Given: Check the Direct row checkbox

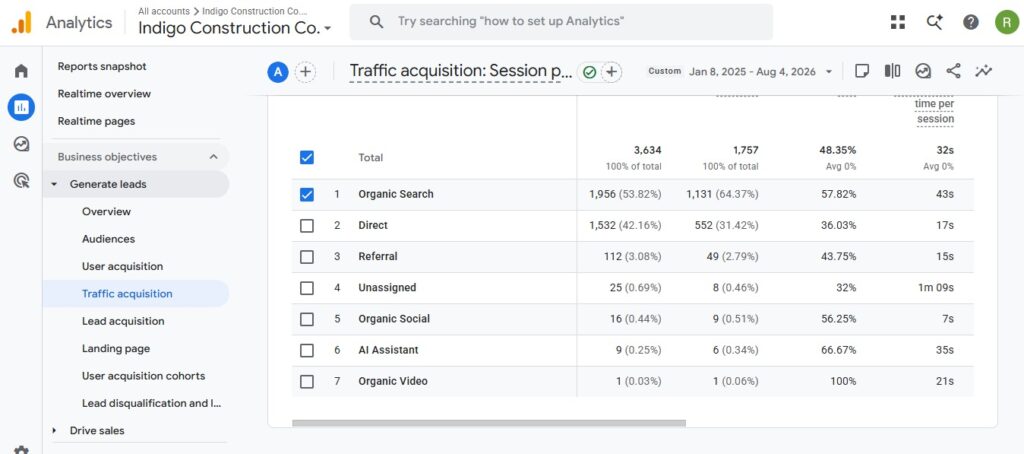Looking at the screenshot, I should click(x=306, y=225).
